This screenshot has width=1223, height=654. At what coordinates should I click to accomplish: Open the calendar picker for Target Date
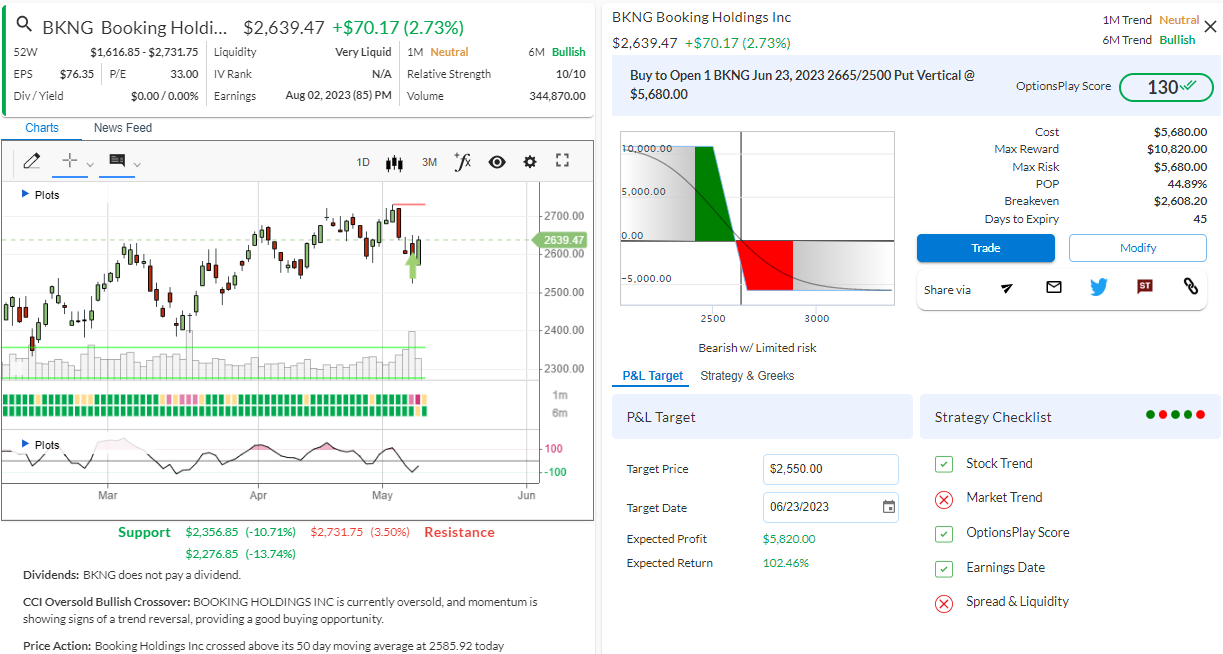point(889,507)
